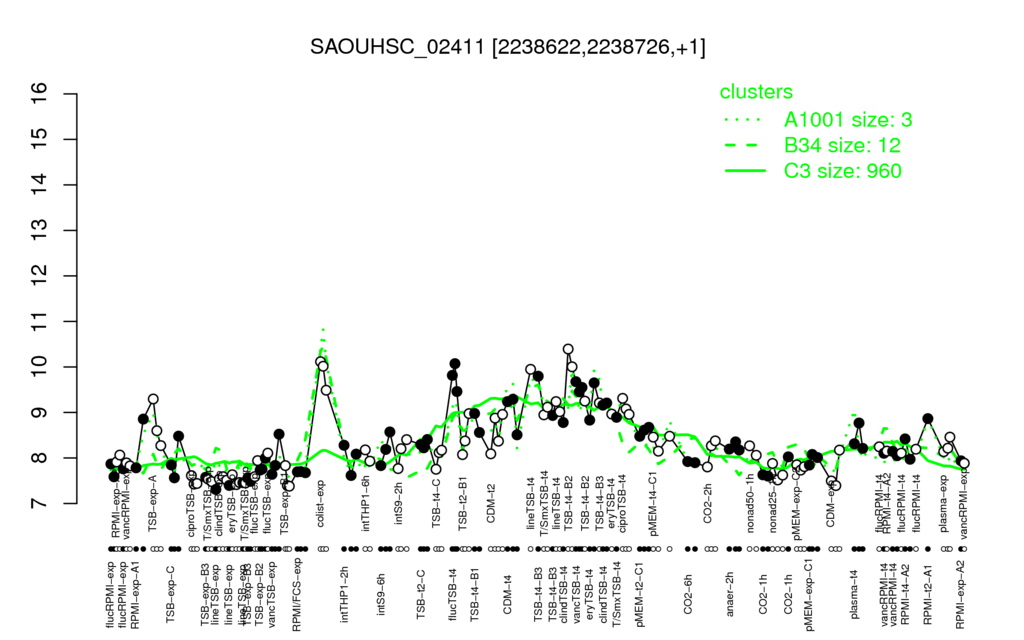Image resolution: width=1024 pixels, height=640 pixels.
Task: Click the 'CDM-t4' axis label
Action: pos(507,593)
